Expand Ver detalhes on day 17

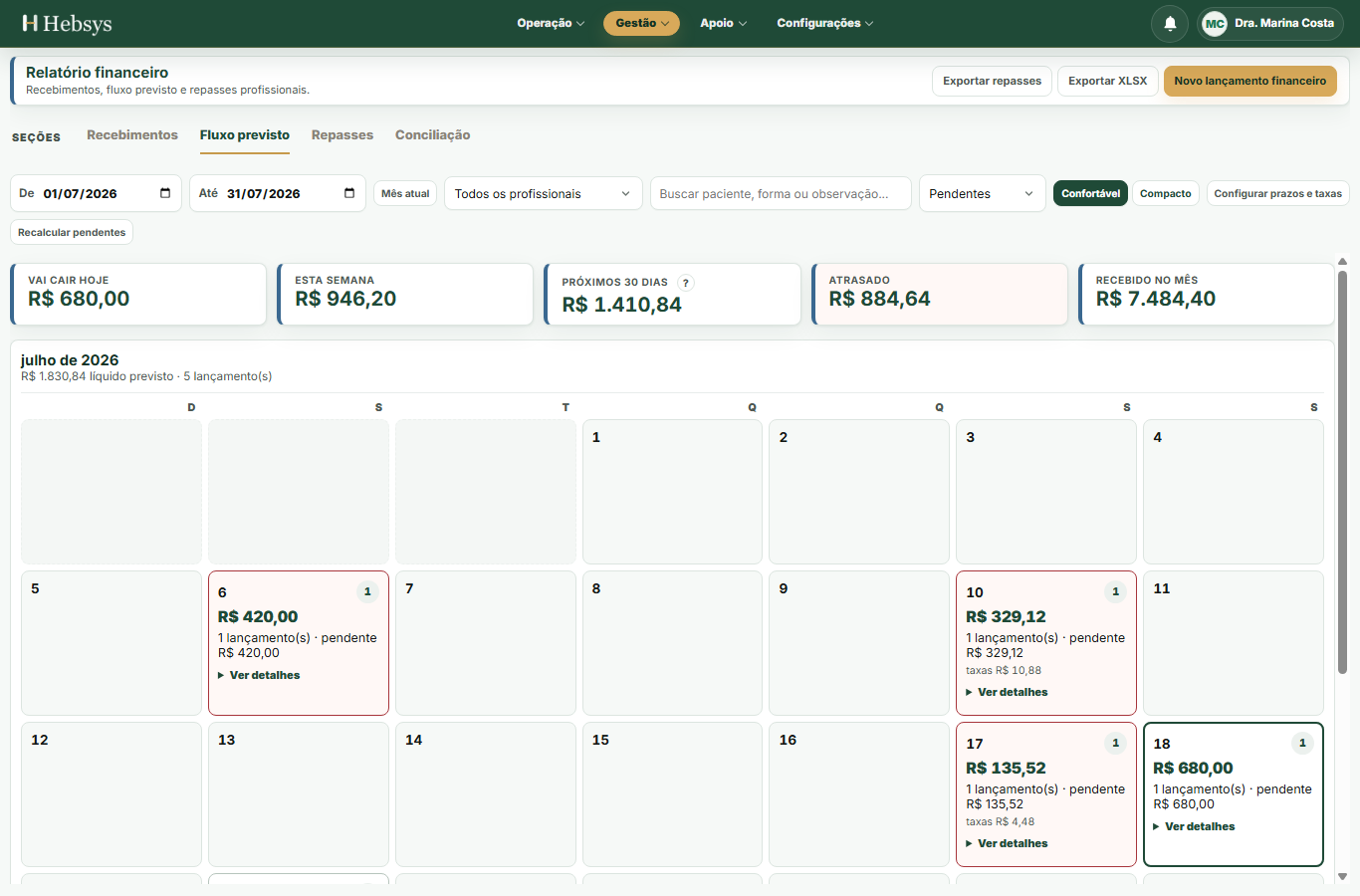pos(1007,843)
